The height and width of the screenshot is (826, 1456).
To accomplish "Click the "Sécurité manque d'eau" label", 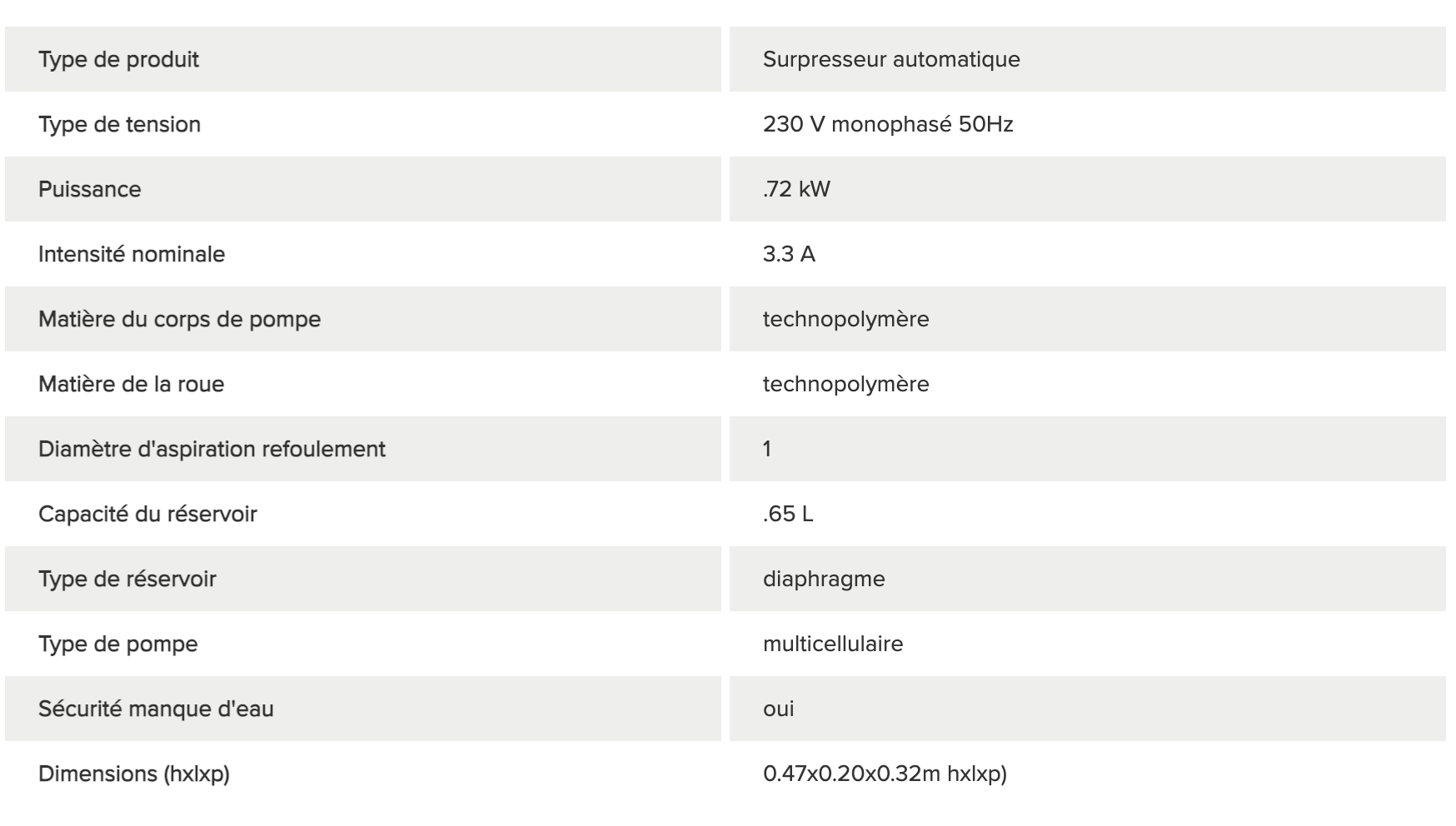I will click(156, 709).
